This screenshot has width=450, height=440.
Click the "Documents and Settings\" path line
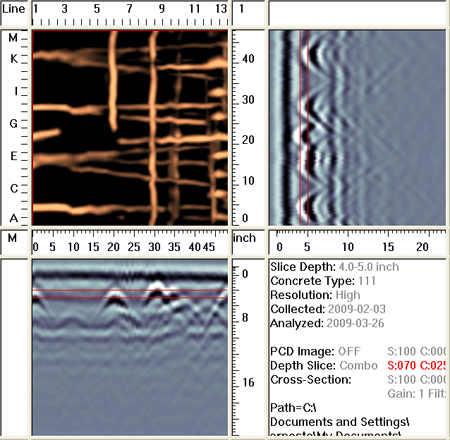pyautogui.click(x=340, y=422)
